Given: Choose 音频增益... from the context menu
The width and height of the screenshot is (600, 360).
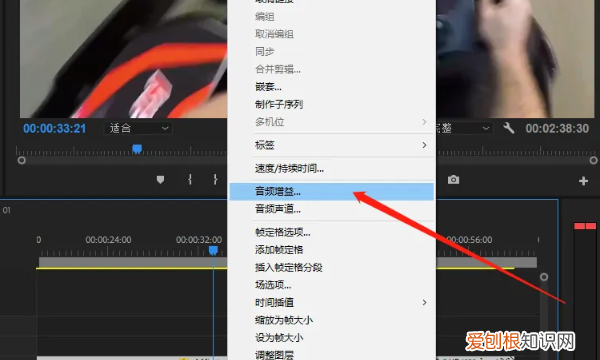Looking at the screenshot, I should [x=331, y=191].
